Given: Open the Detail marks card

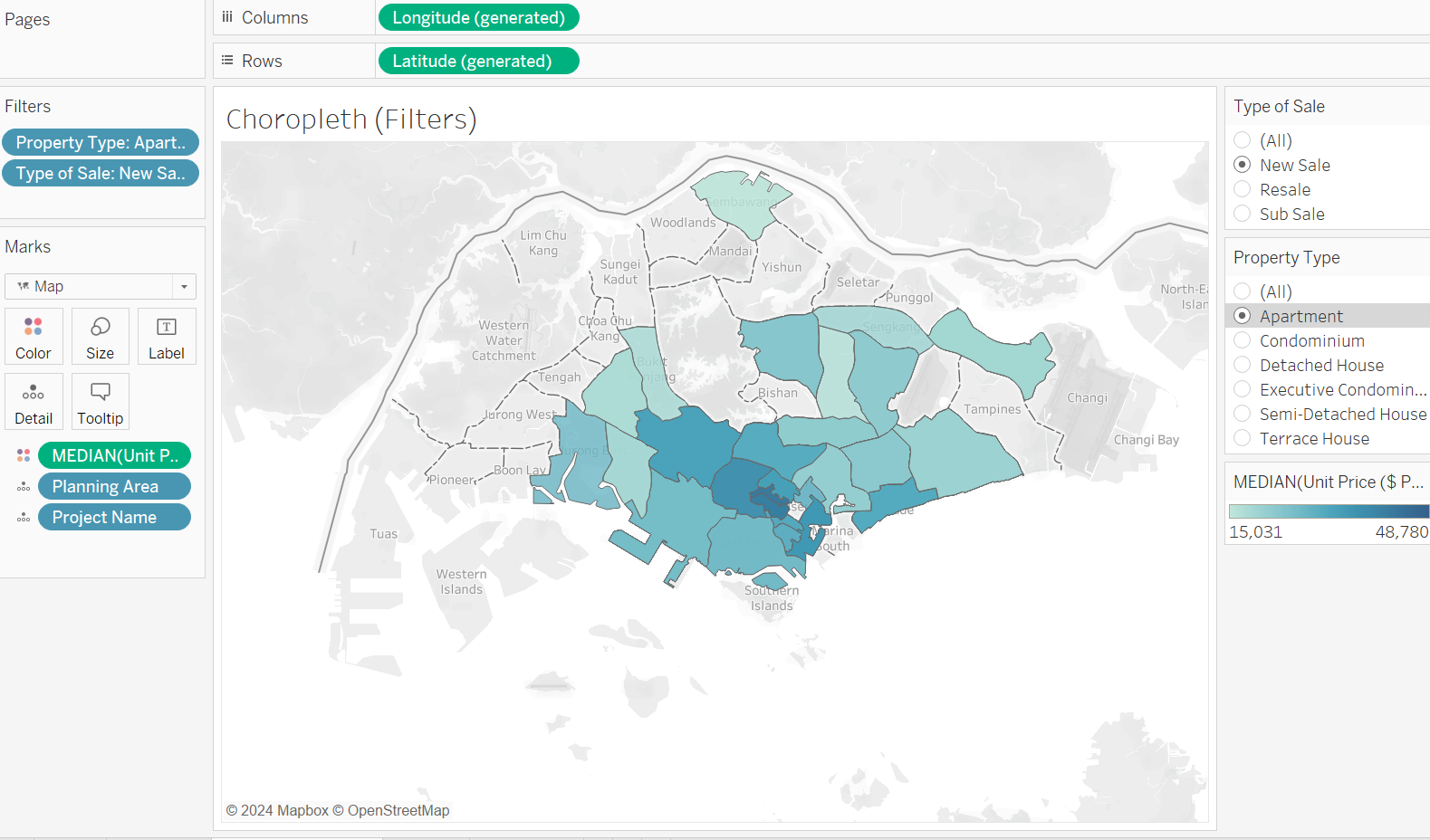Looking at the screenshot, I should (34, 401).
